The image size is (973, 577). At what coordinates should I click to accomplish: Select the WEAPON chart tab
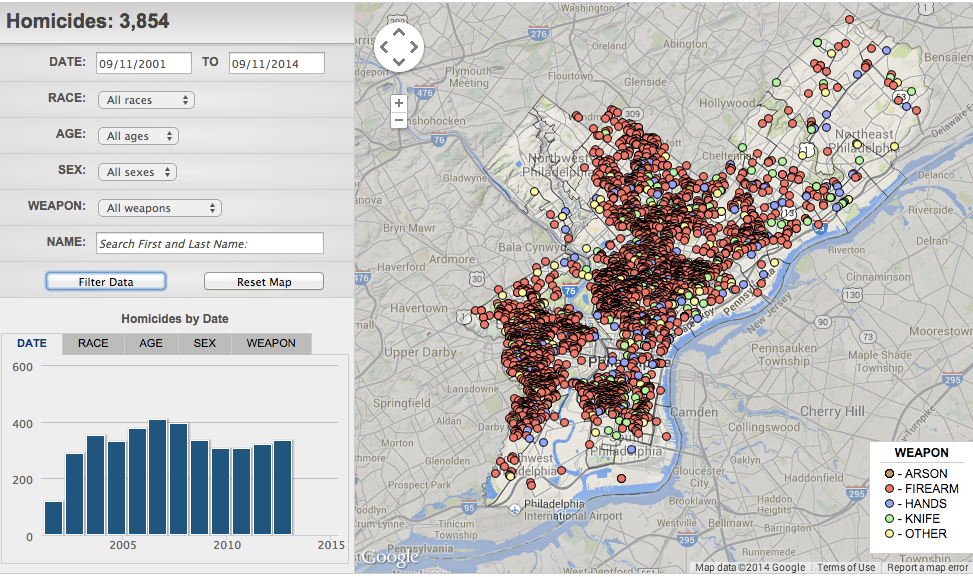pos(271,343)
